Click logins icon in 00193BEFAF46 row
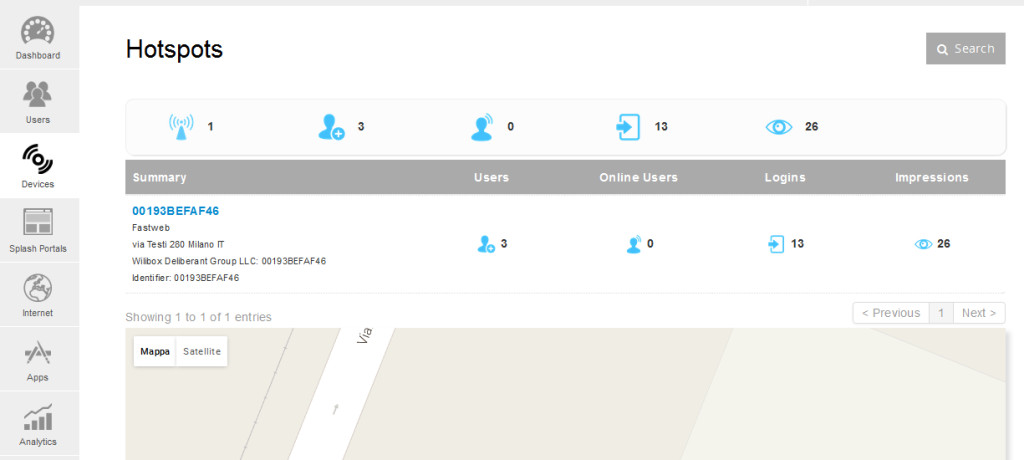Screen dimensions: 1024x460 (776, 244)
